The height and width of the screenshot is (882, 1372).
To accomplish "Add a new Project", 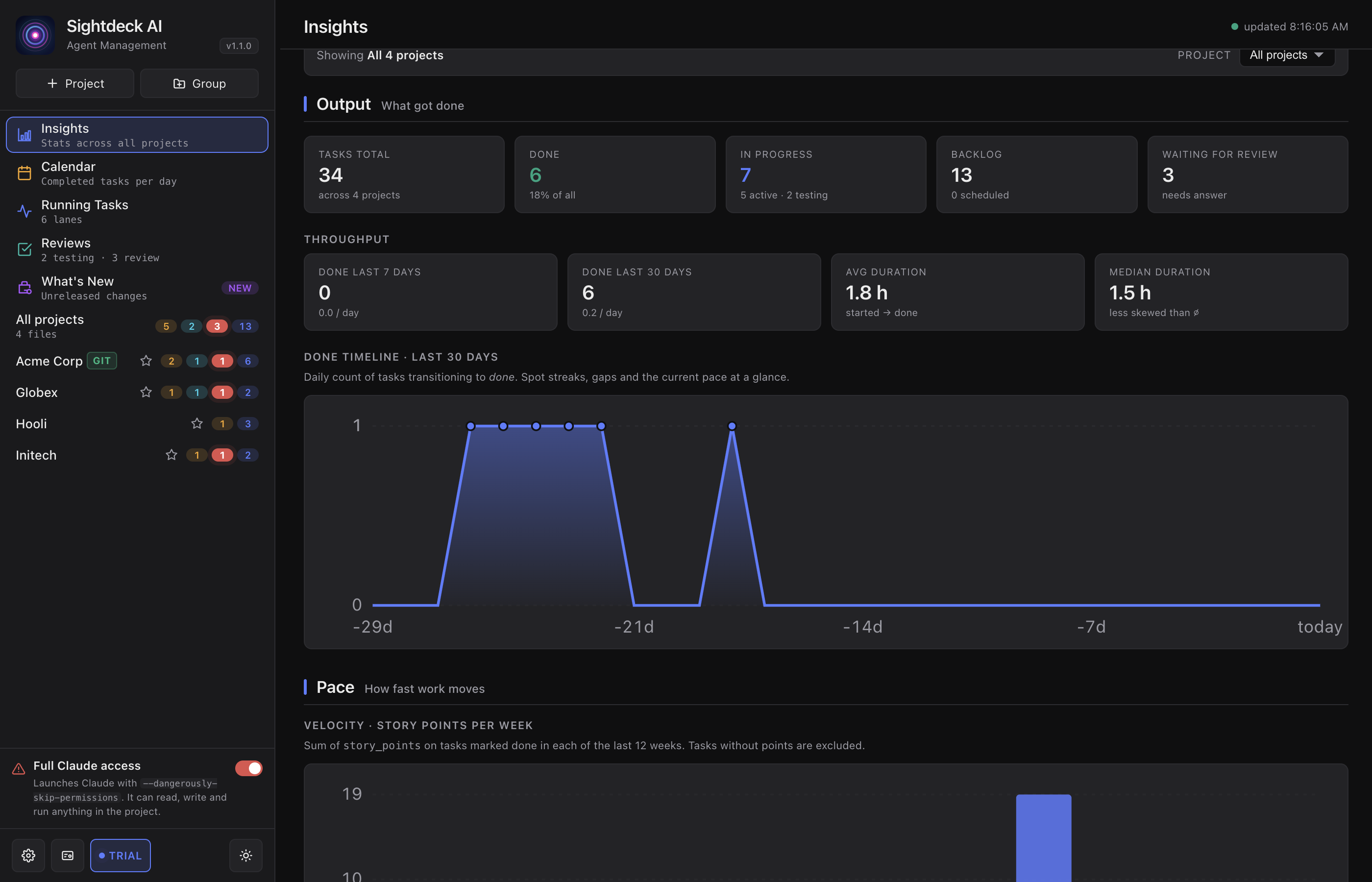I will (75, 84).
